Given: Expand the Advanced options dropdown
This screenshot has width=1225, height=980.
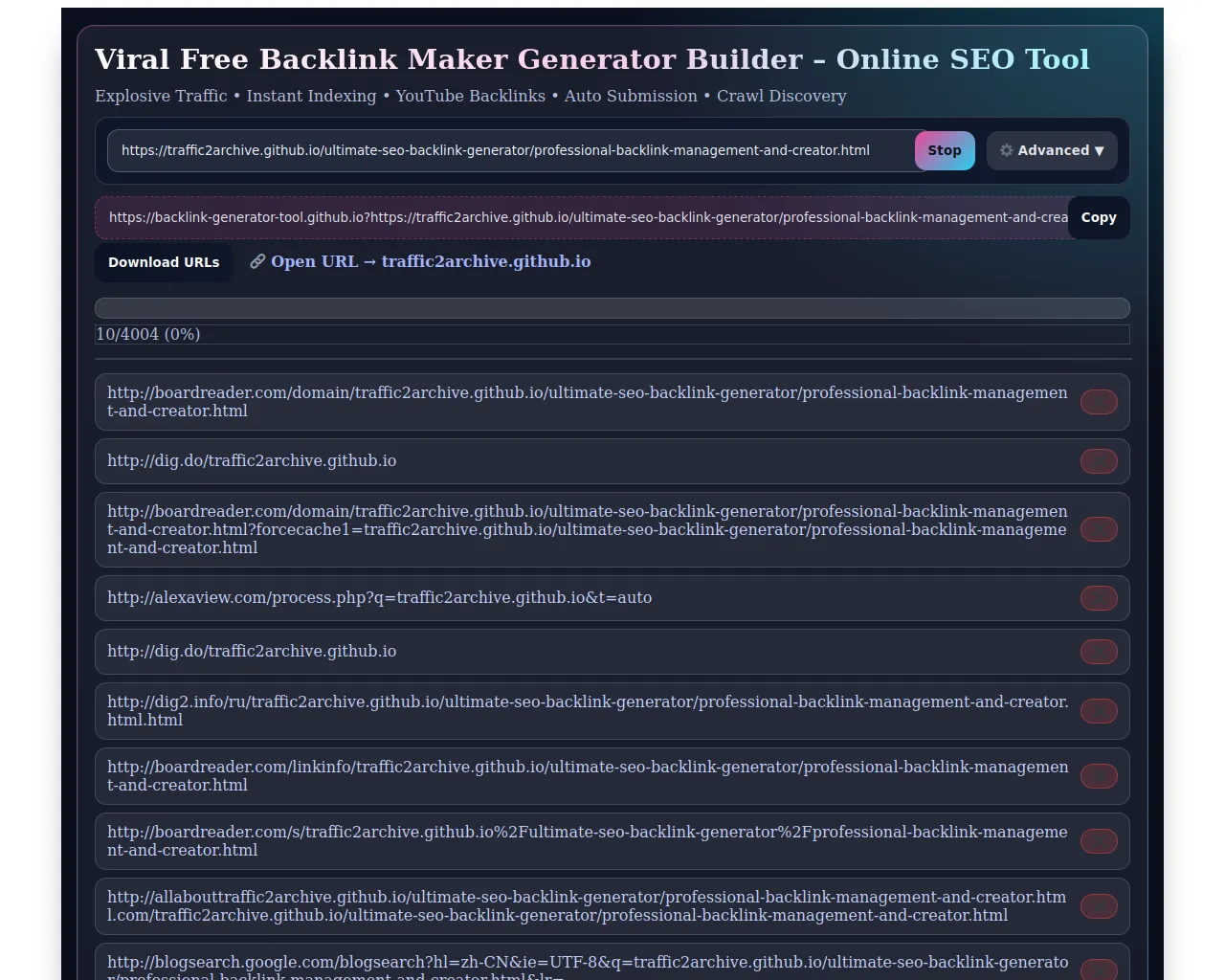Looking at the screenshot, I should pyautogui.click(x=1052, y=150).
